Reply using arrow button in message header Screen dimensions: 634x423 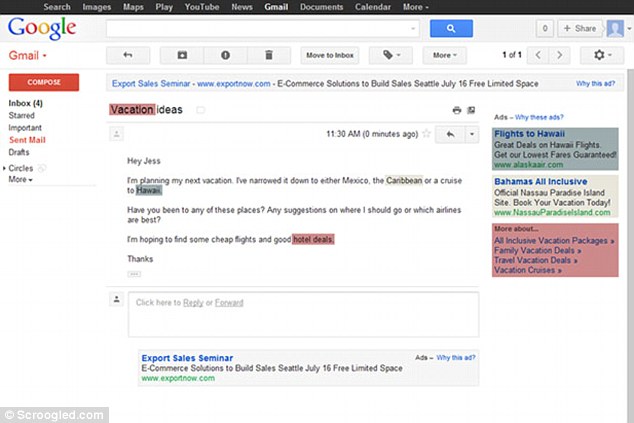click(x=450, y=134)
